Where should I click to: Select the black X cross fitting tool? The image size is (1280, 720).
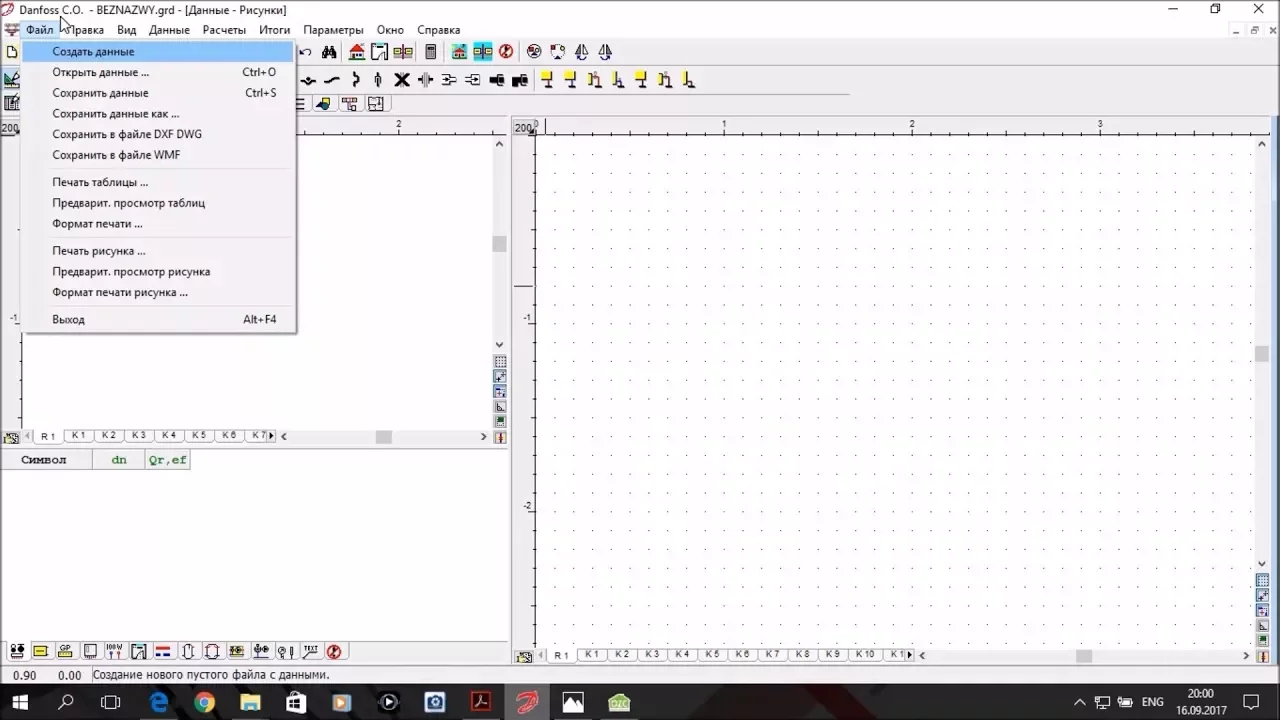(x=402, y=80)
